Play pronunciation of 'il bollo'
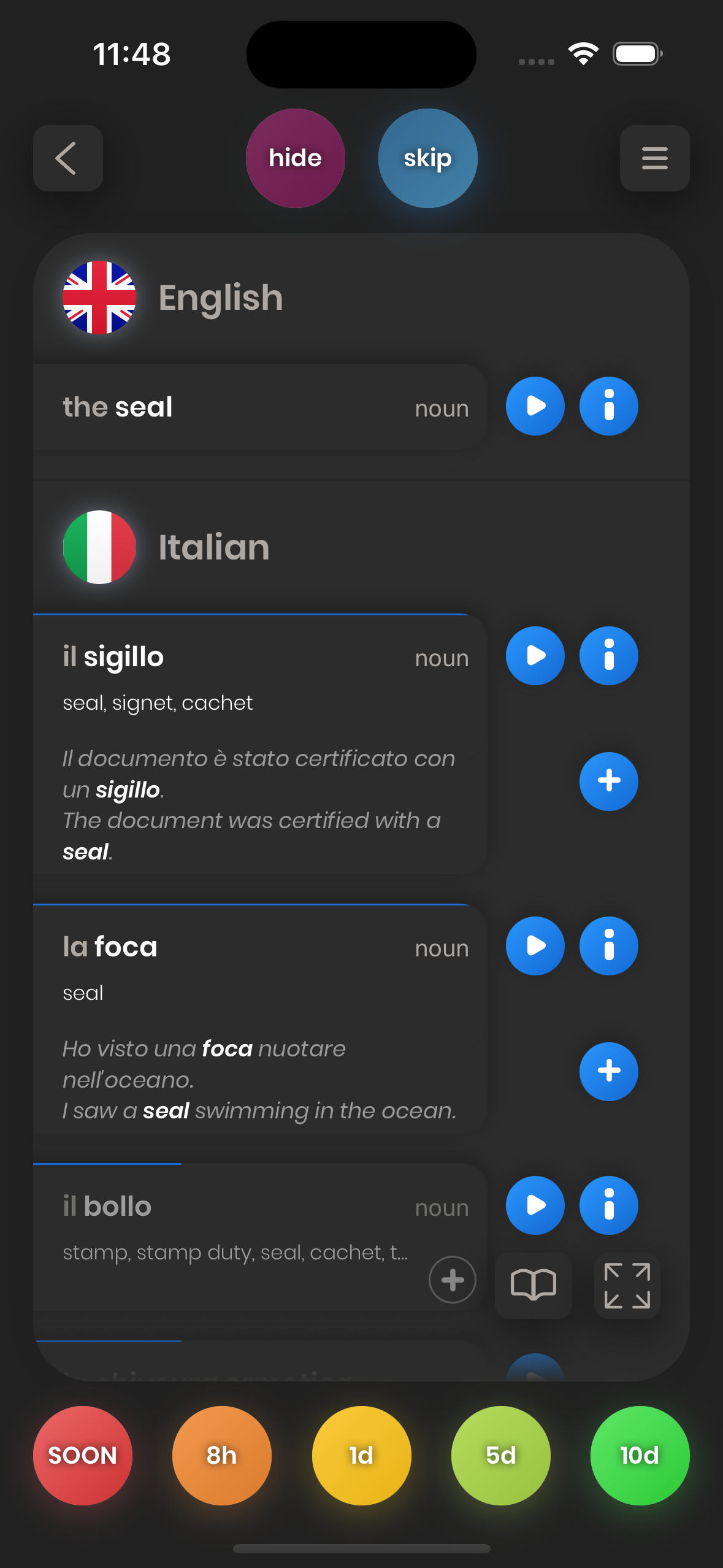 [x=535, y=1205]
